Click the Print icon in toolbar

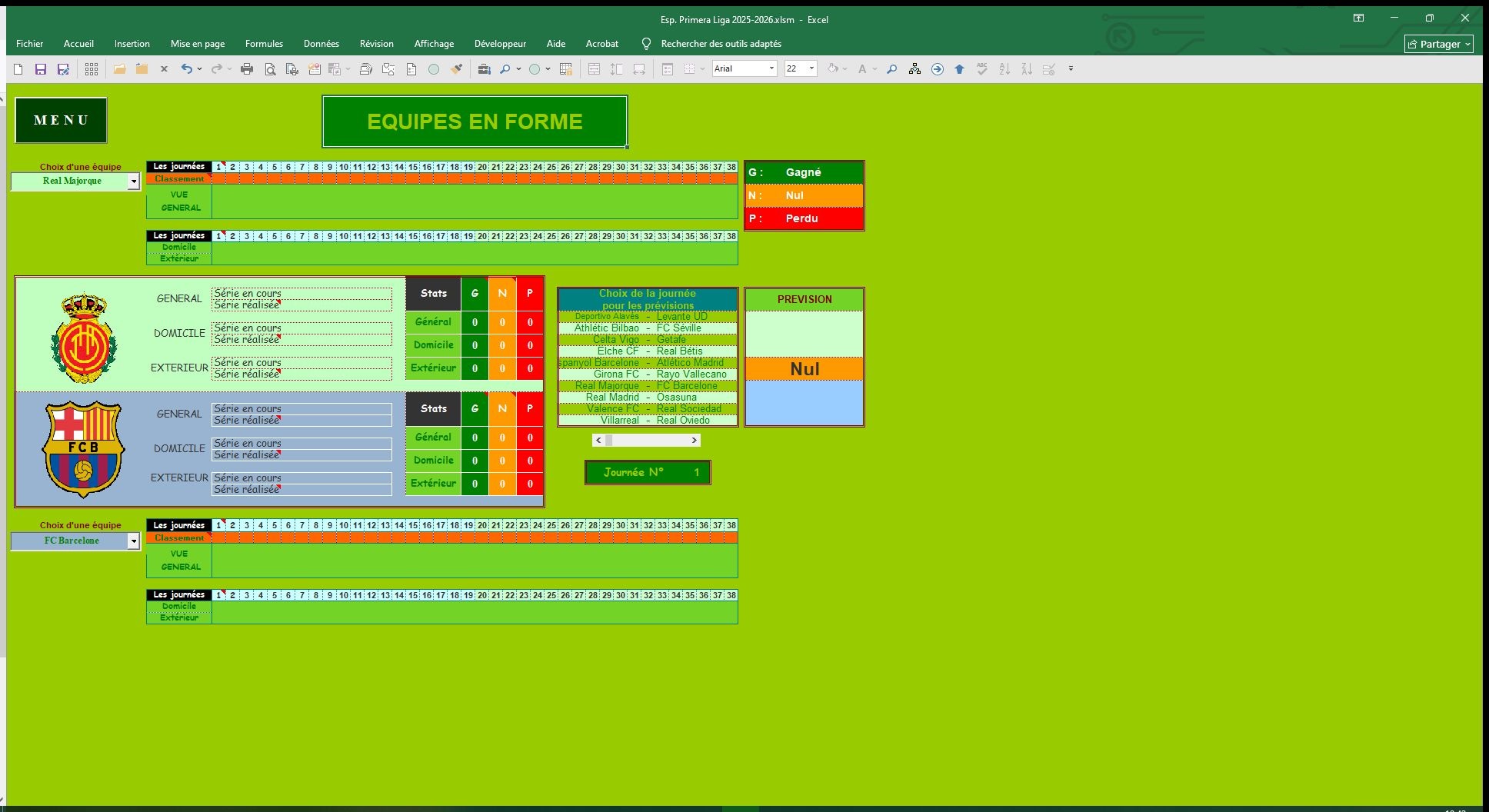point(247,69)
